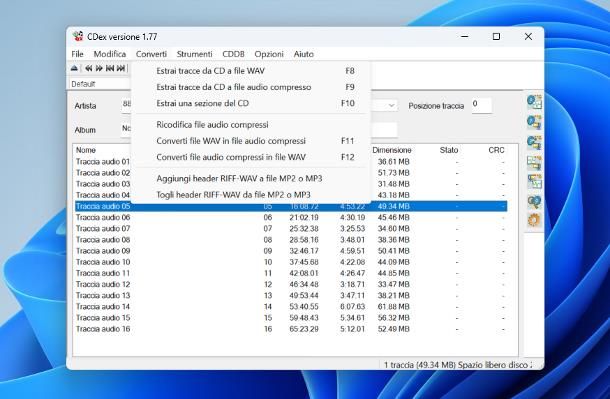Select Traccia audio 03

click(103, 184)
